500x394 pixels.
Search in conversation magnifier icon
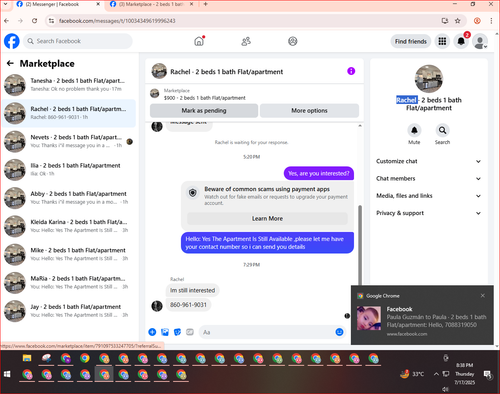coord(442,130)
